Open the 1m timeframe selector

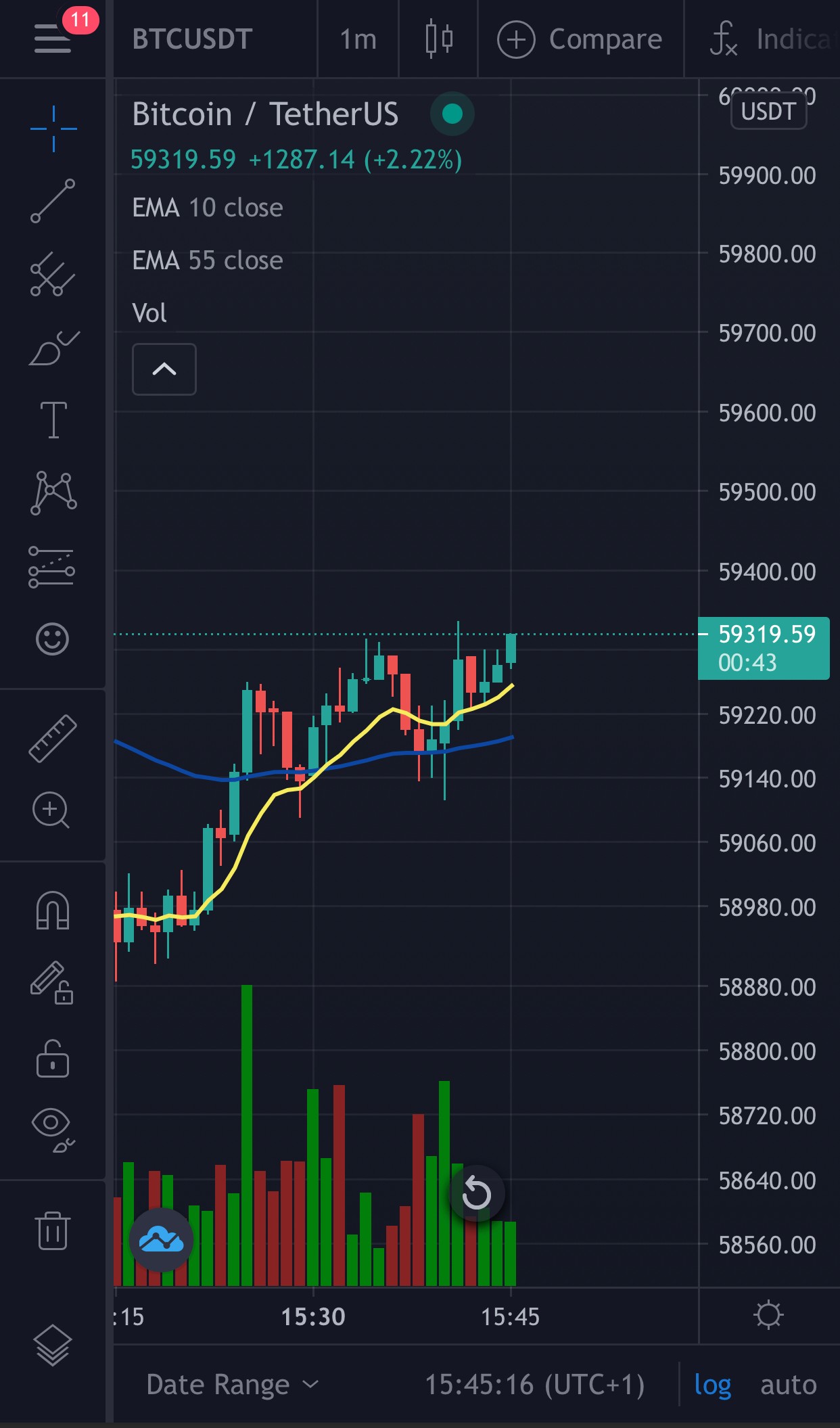358,39
